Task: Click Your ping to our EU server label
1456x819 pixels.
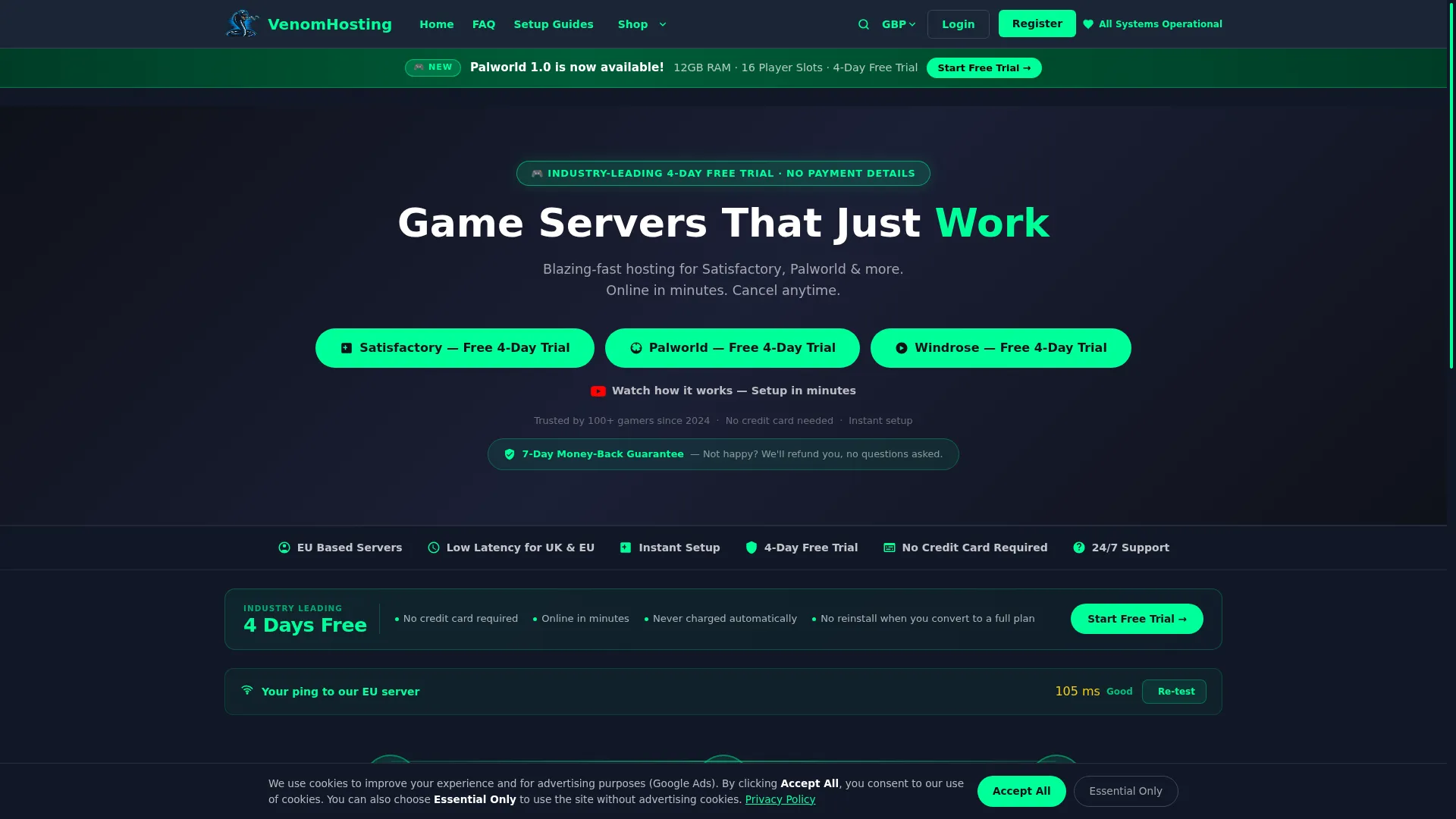Action: (x=340, y=692)
